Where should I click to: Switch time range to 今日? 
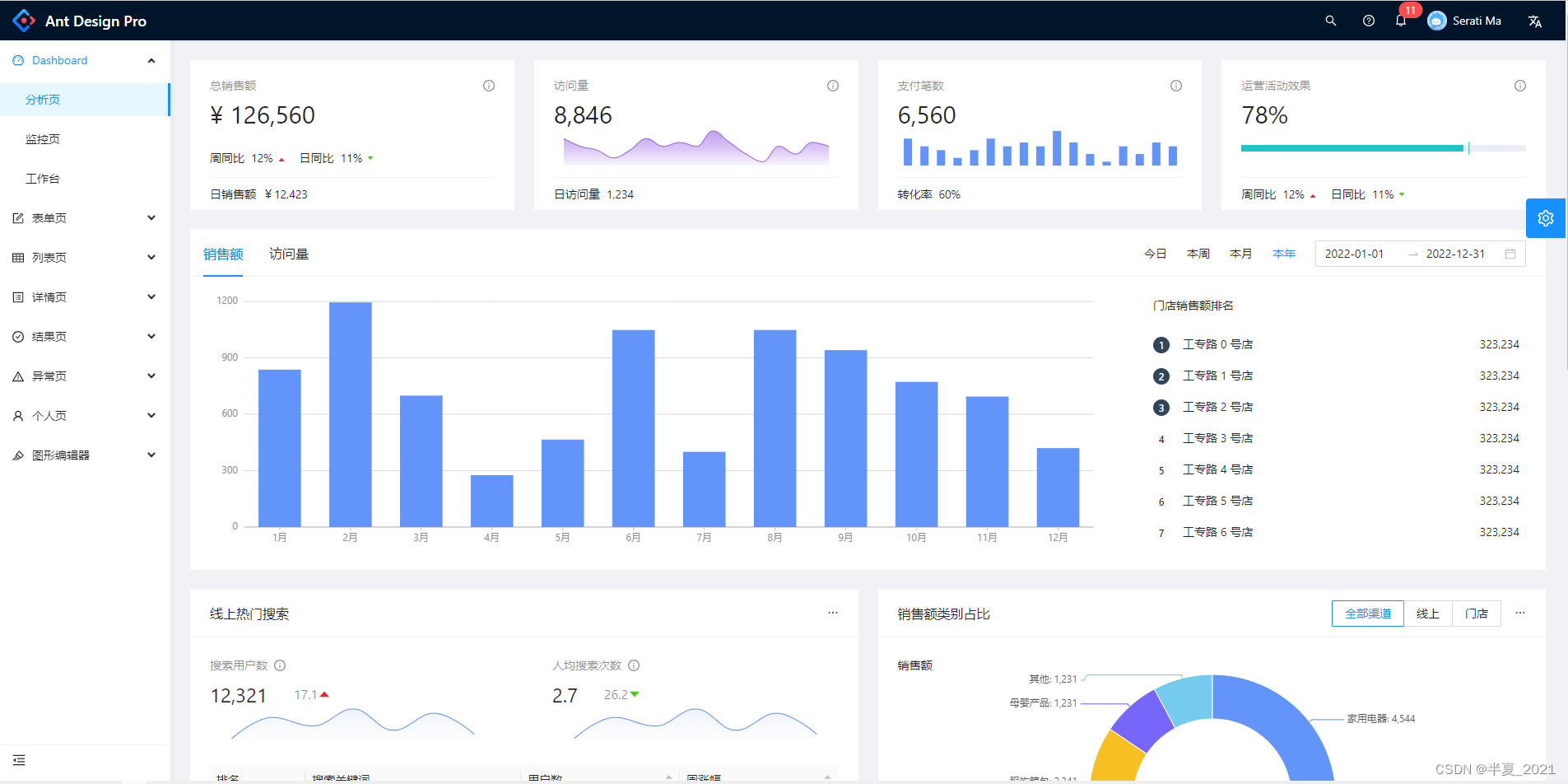1156,253
